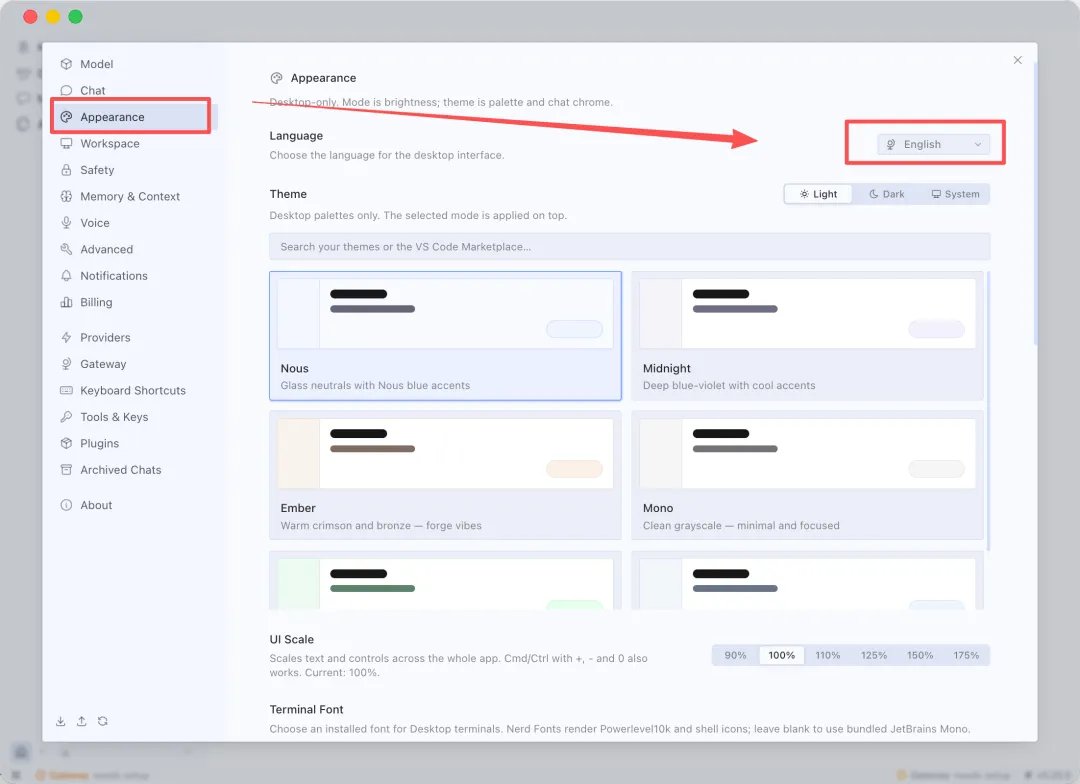Select the slate-accented theme card below Mono

click(x=807, y=580)
